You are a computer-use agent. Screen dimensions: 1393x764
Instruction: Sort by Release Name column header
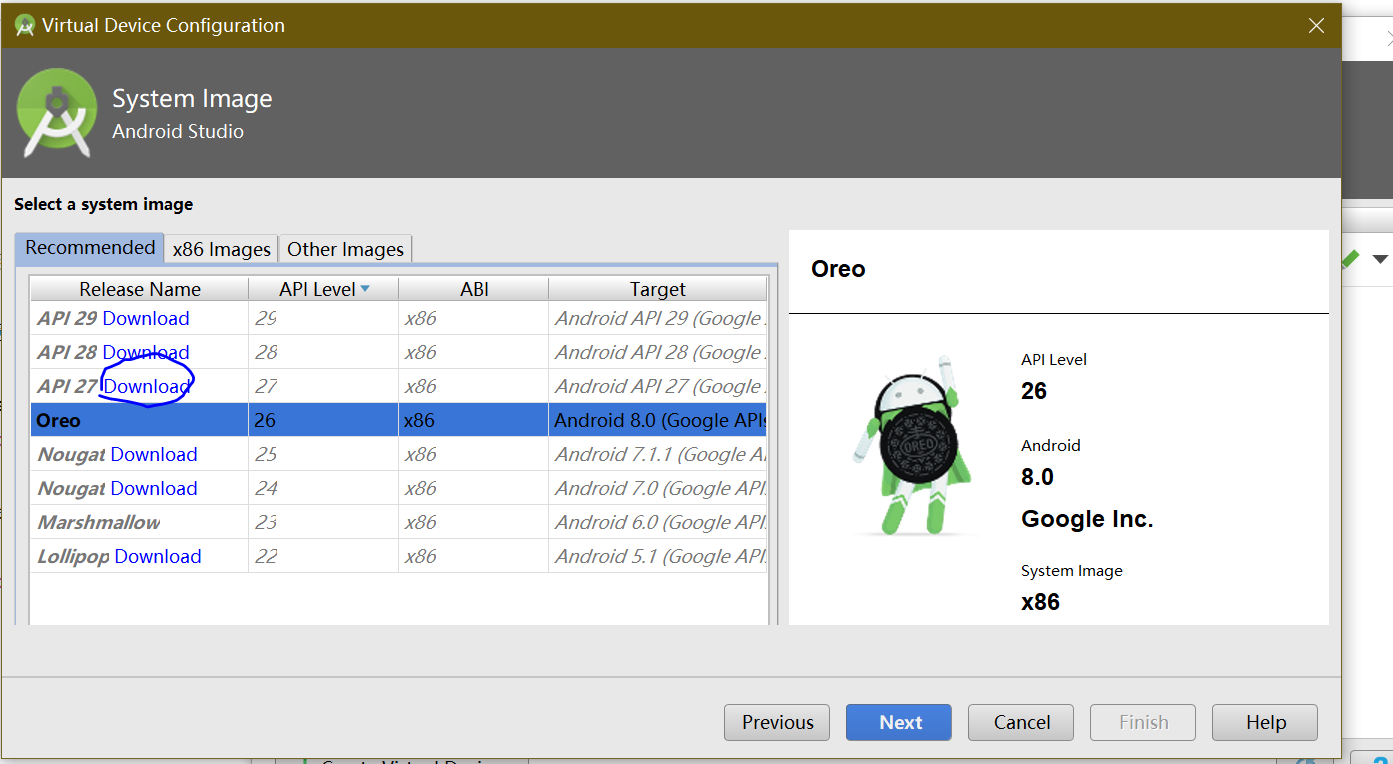(140, 289)
